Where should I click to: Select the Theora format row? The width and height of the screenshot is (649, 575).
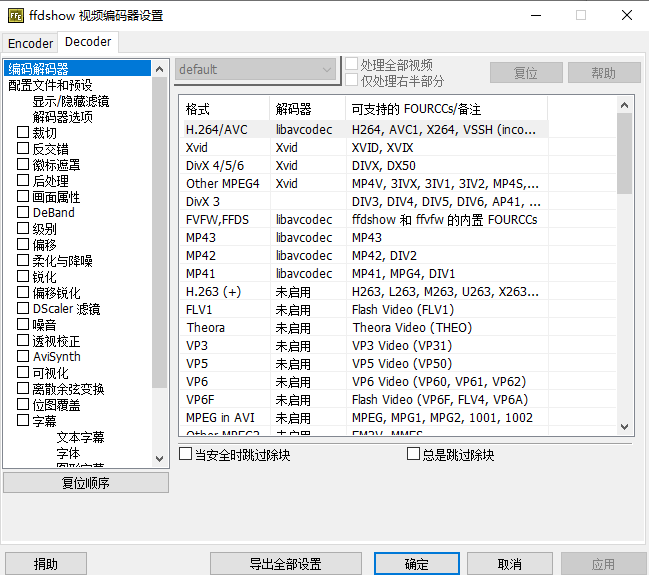[365, 327]
